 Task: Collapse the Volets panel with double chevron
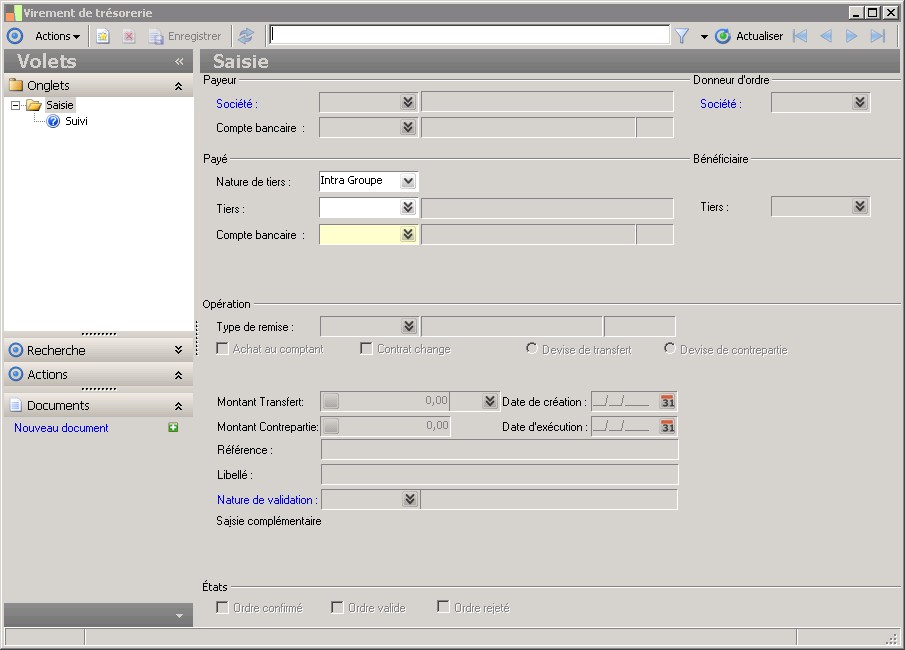(179, 62)
